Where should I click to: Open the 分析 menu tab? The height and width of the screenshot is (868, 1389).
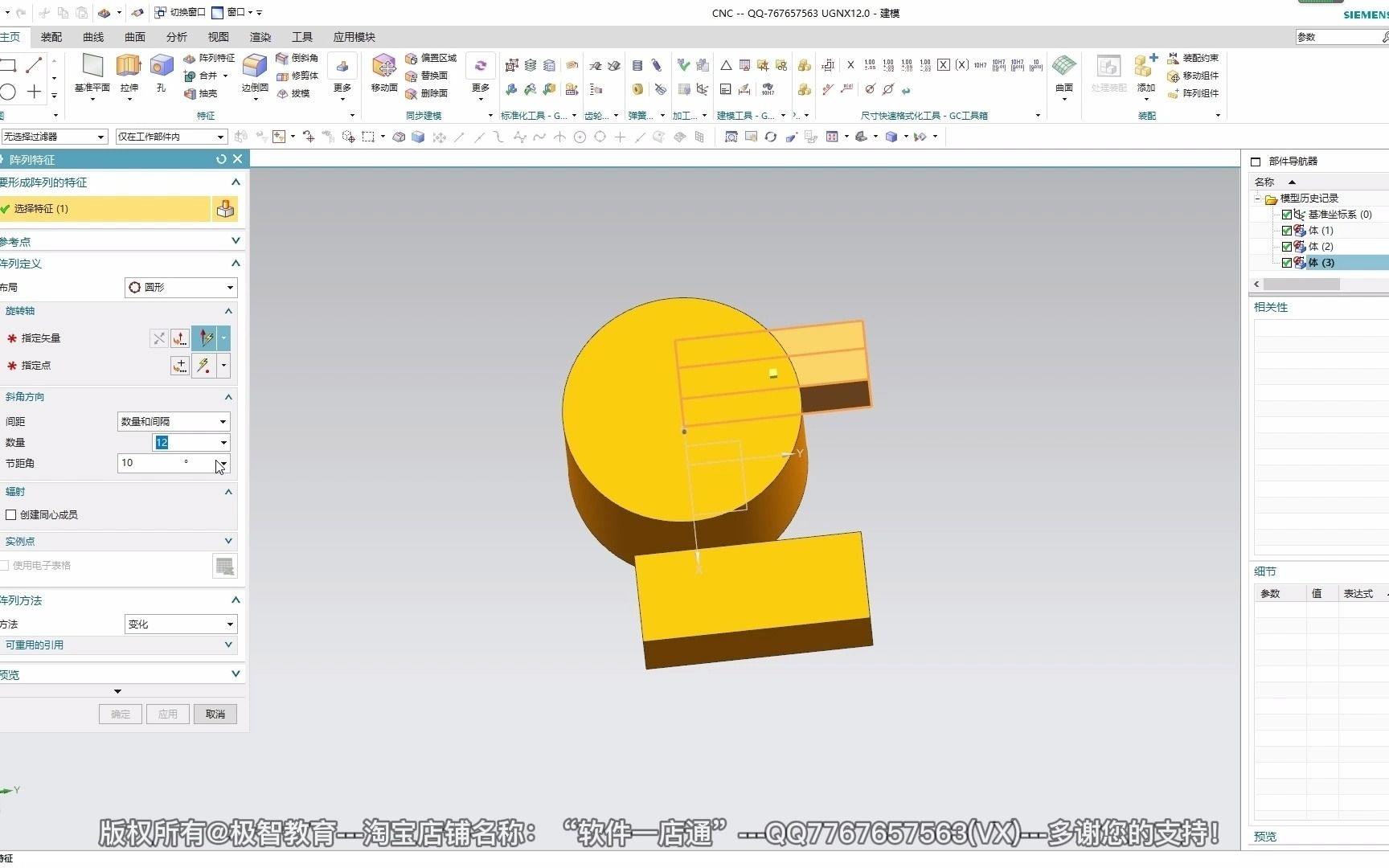pos(176,37)
